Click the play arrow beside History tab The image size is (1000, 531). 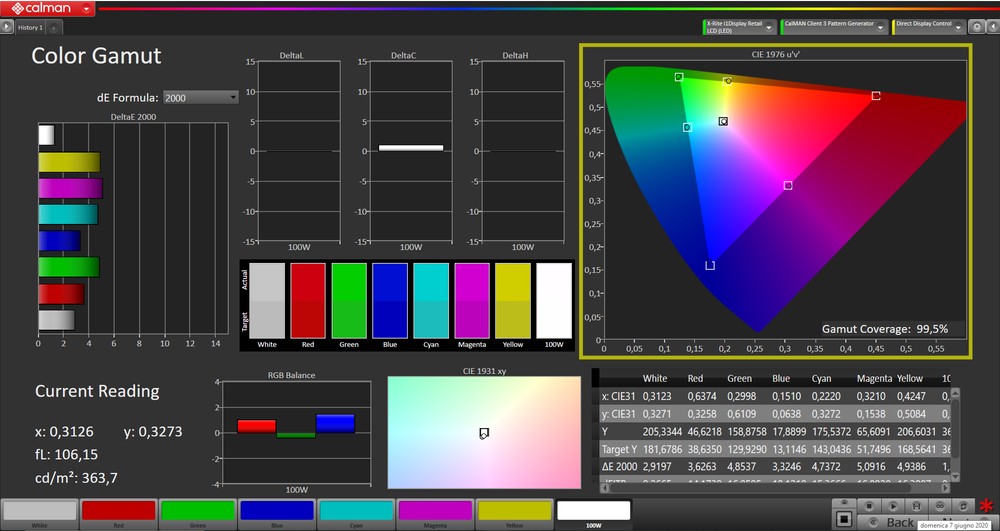point(7,28)
